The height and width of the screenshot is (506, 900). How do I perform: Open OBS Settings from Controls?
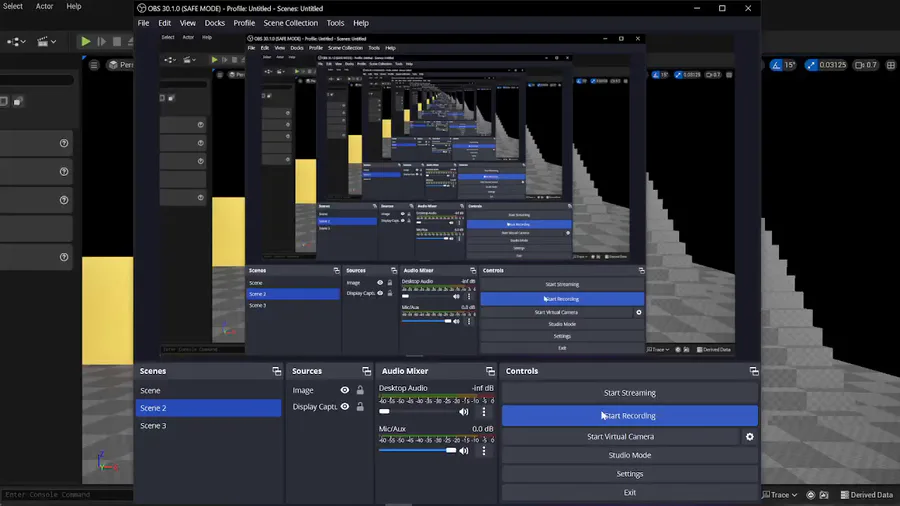630,474
